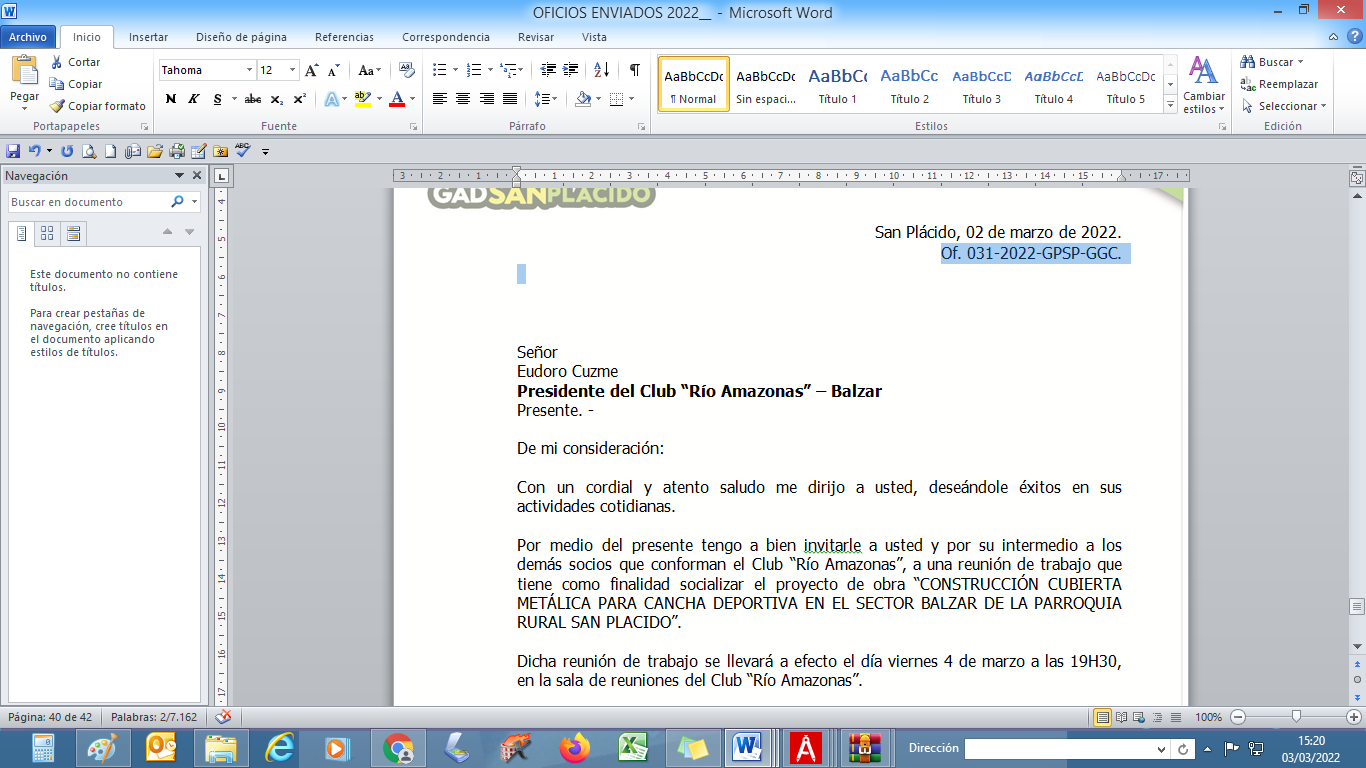Click the Save icon in quick access toolbar
The width and height of the screenshot is (1366, 768).
pos(13,151)
